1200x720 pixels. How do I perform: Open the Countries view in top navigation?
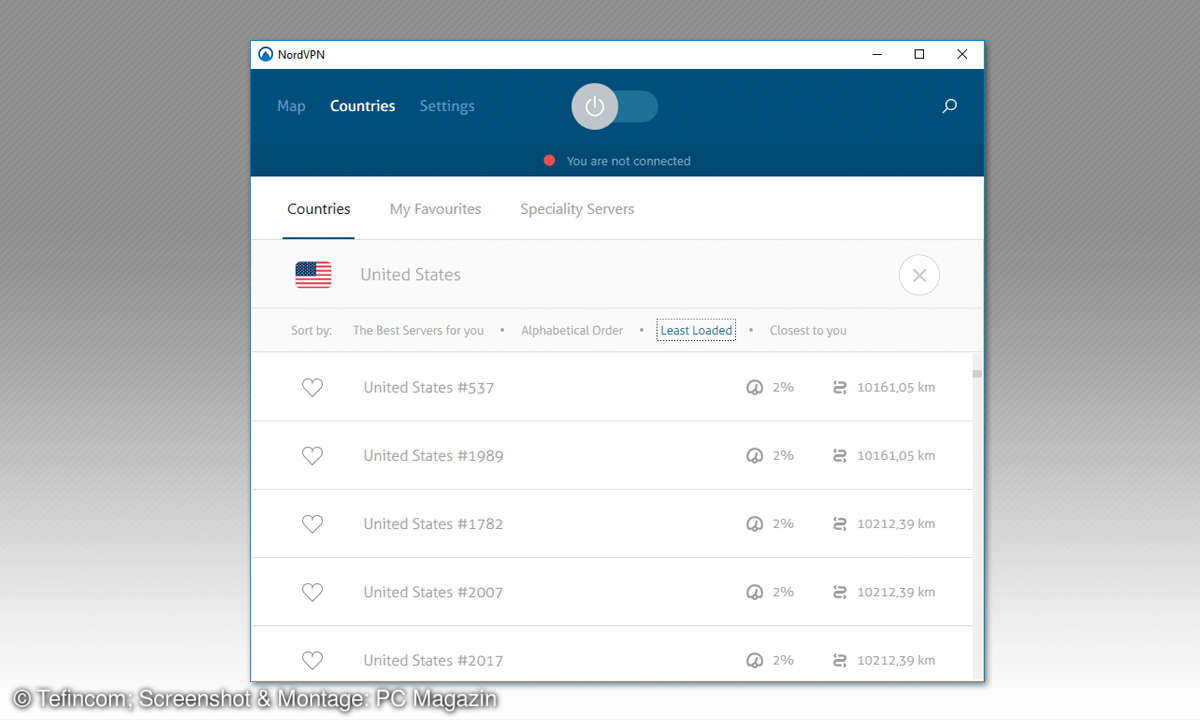coord(362,106)
